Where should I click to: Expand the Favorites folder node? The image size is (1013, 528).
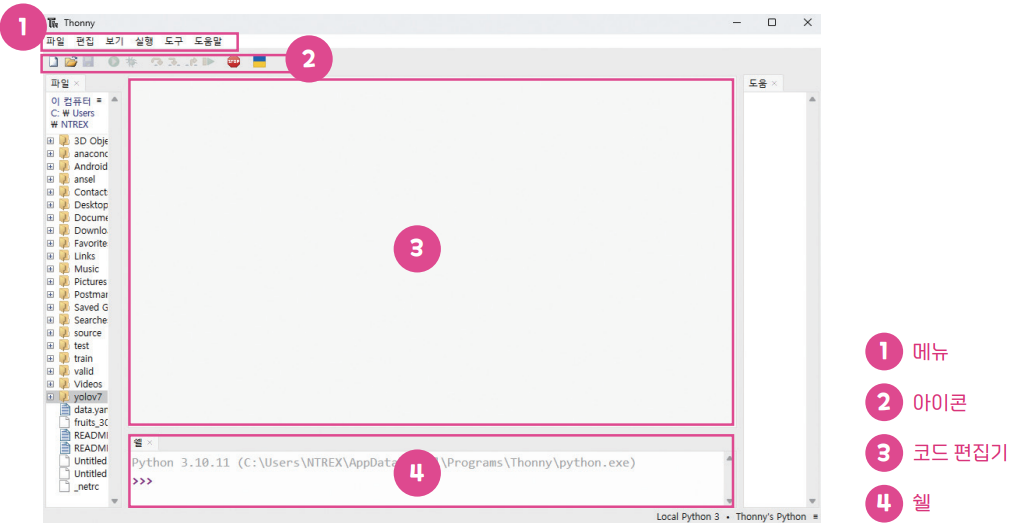click(x=50, y=244)
